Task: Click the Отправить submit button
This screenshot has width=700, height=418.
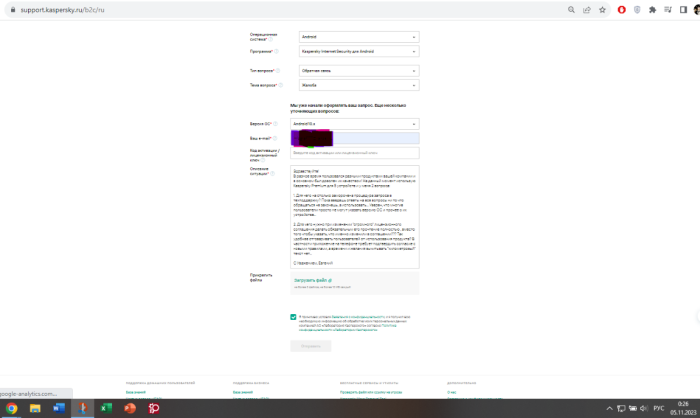Action: [311, 346]
